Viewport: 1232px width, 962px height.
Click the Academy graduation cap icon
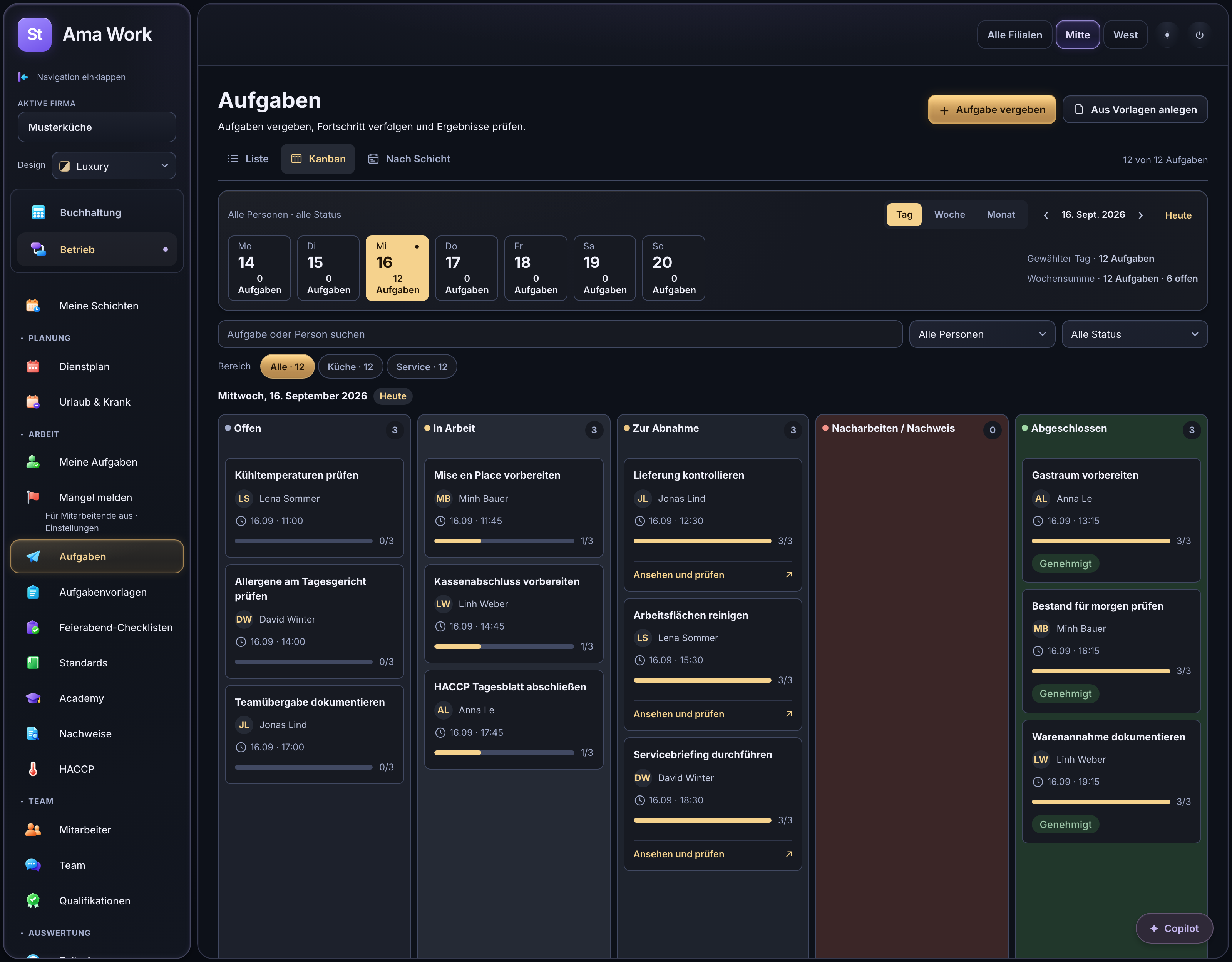[33, 698]
